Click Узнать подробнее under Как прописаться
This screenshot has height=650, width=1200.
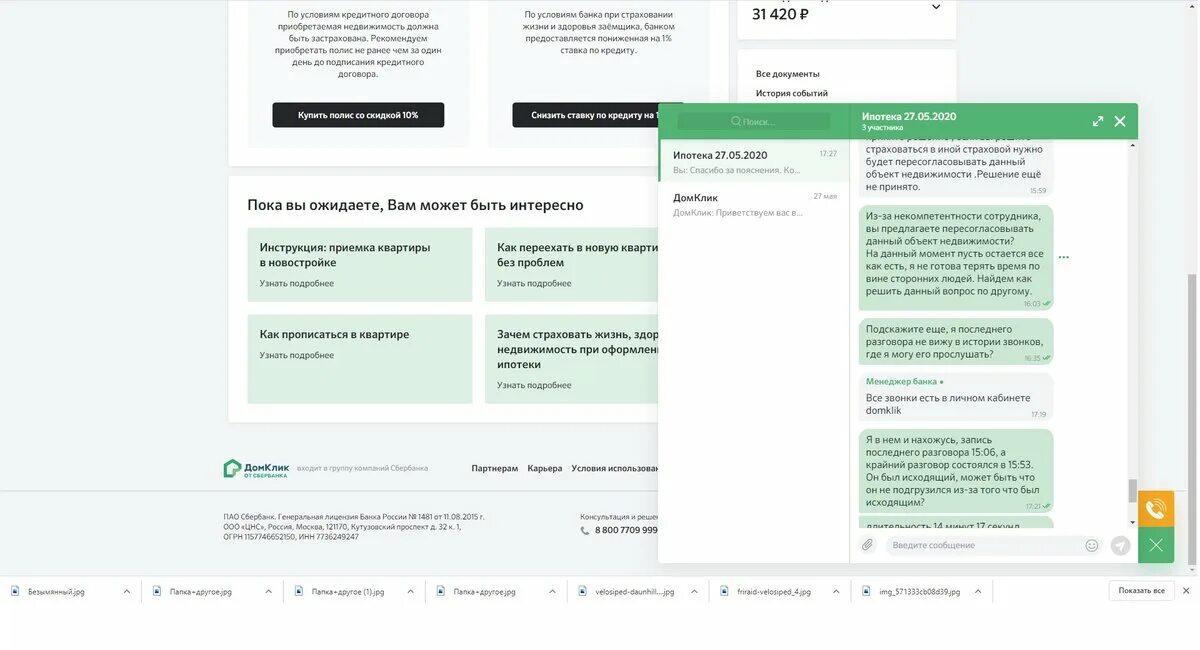point(297,355)
